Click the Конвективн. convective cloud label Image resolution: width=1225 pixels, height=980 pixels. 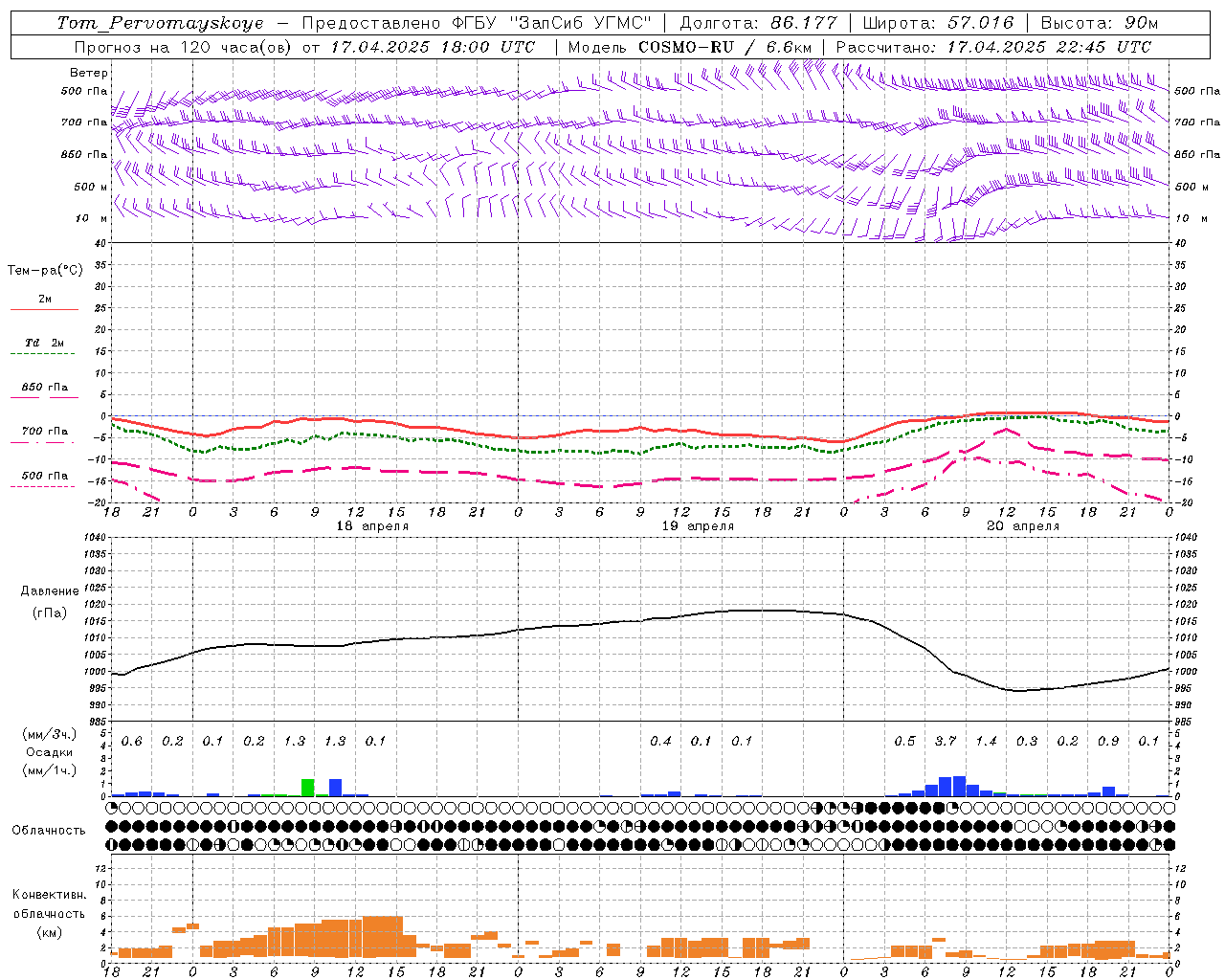(x=49, y=895)
